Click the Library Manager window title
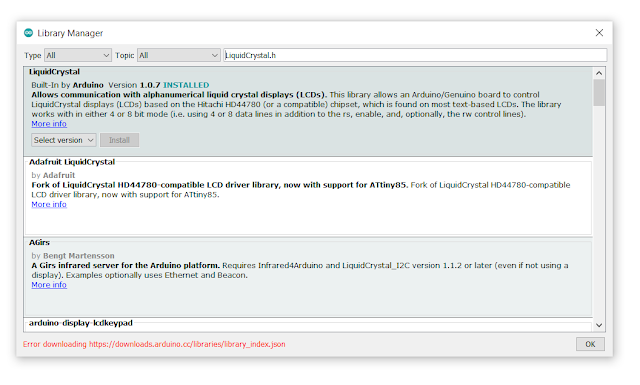The width and height of the screenshot is (640, 385). coord(70,33)
